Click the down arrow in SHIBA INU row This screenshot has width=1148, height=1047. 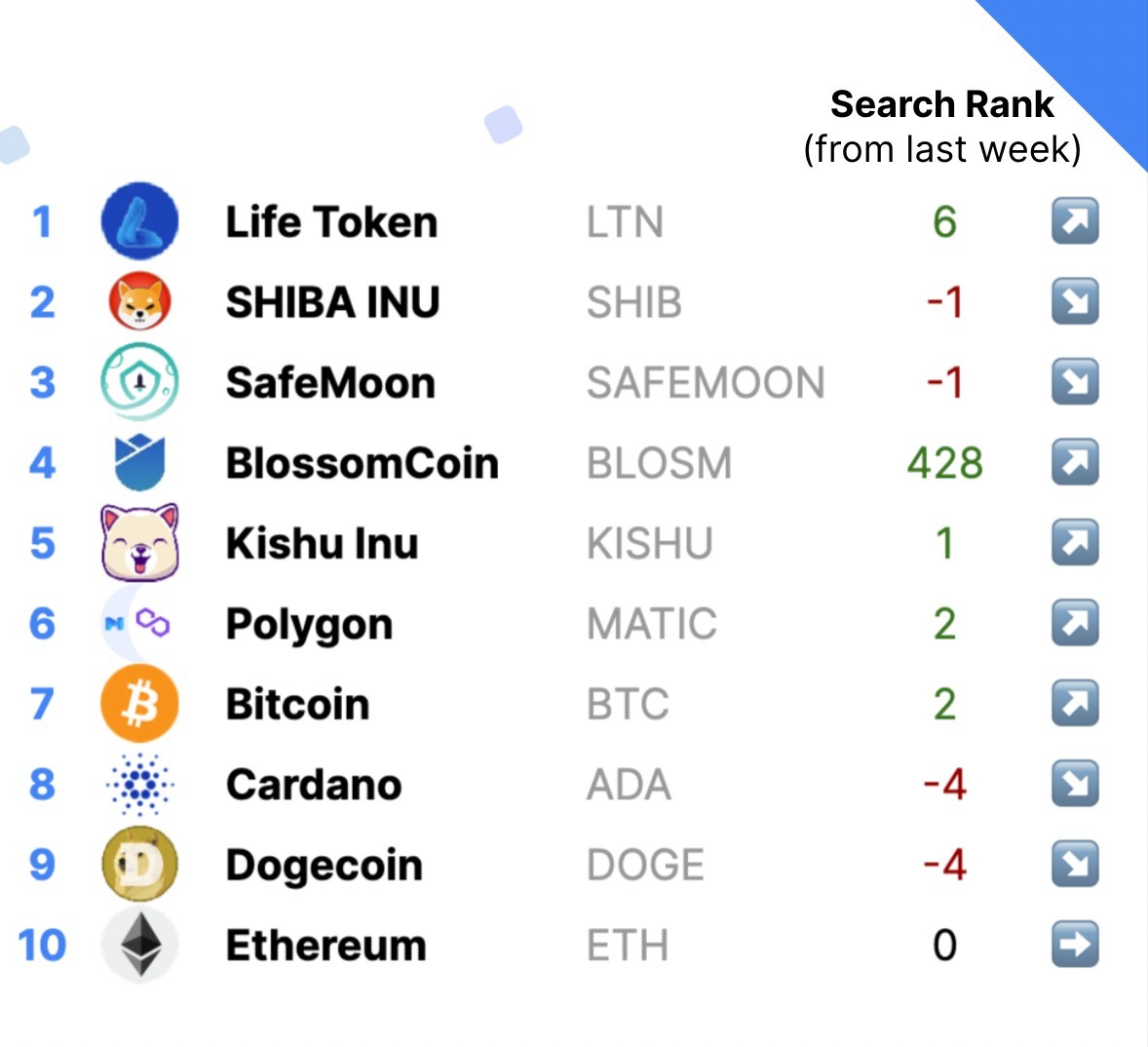pos(1075,301)
